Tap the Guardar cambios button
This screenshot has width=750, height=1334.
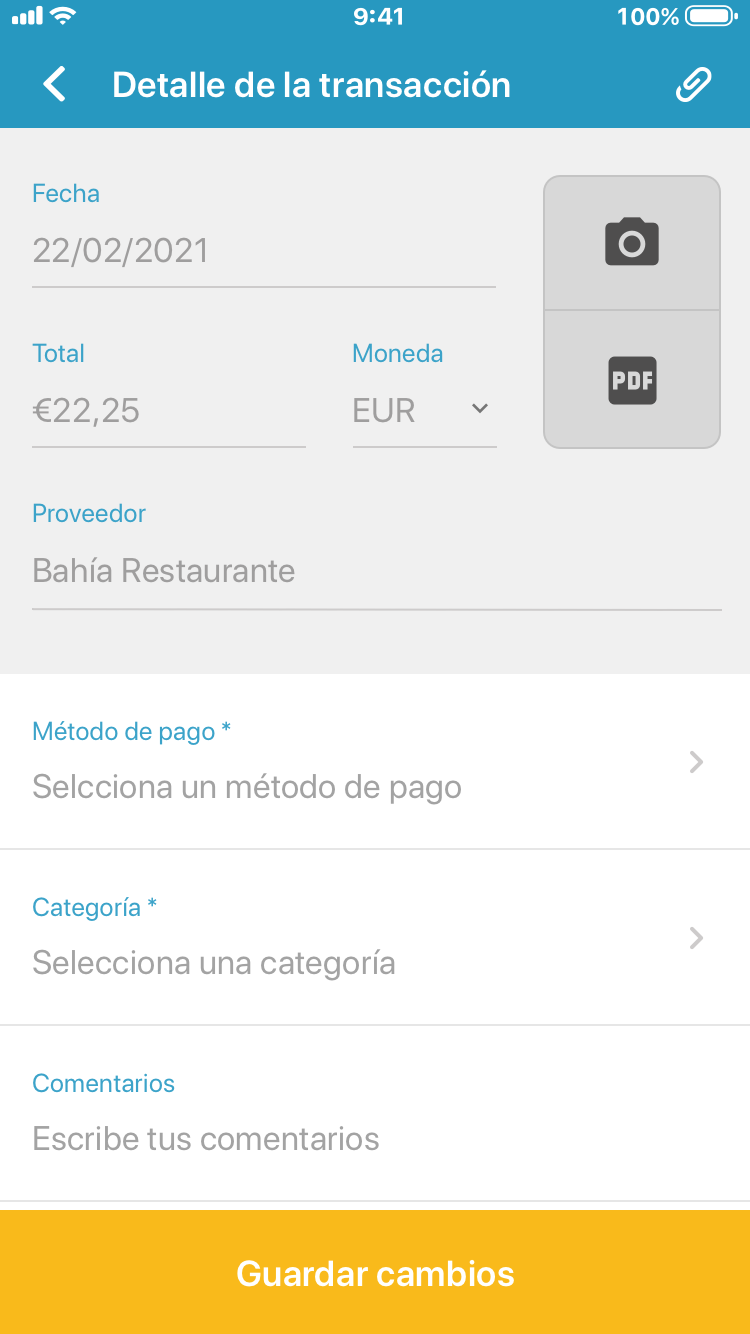point(375,1273)
